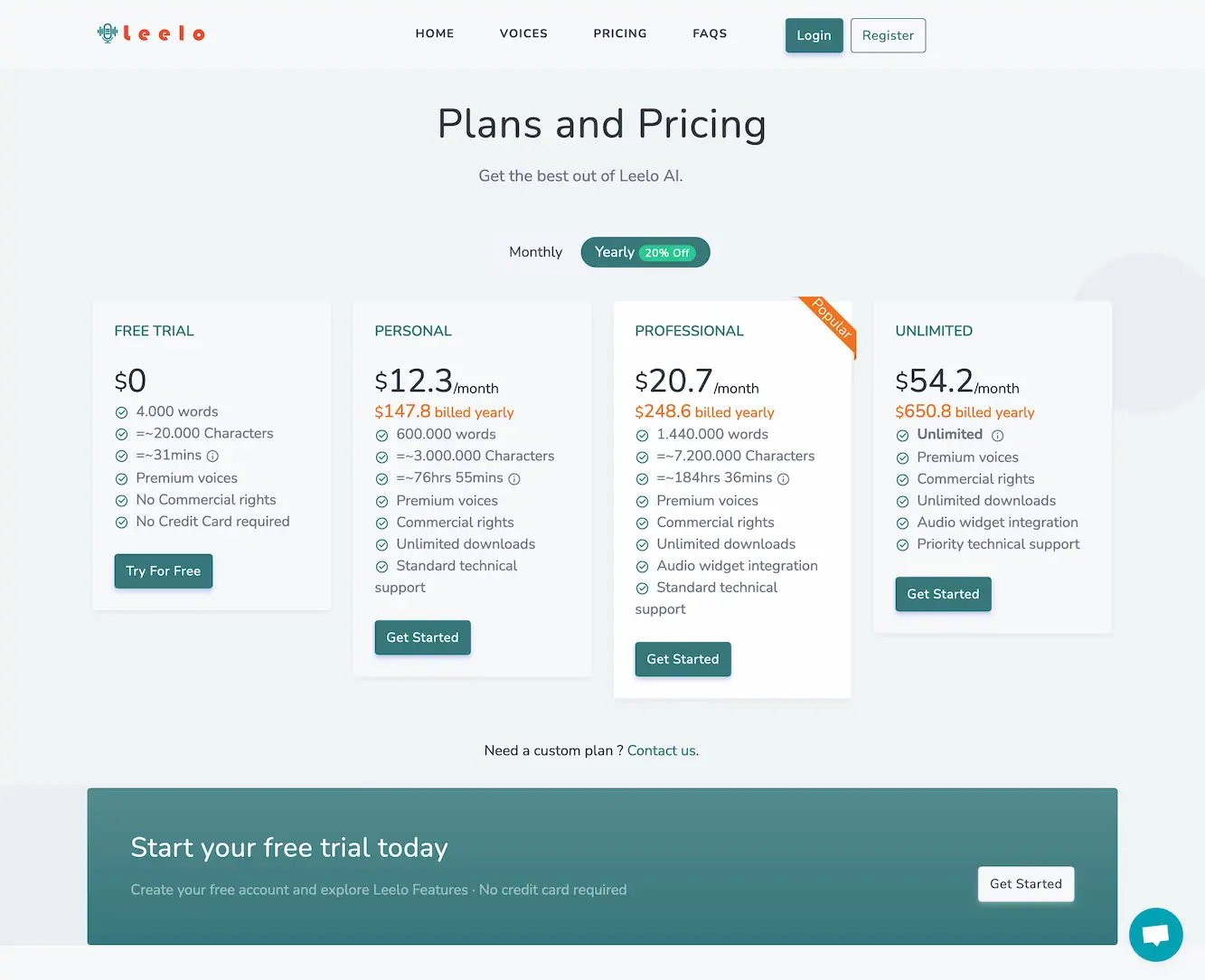Open the FAQS section
Image resolution: width=1205 pixels, height=980 pixels.
tap(710, 33)
